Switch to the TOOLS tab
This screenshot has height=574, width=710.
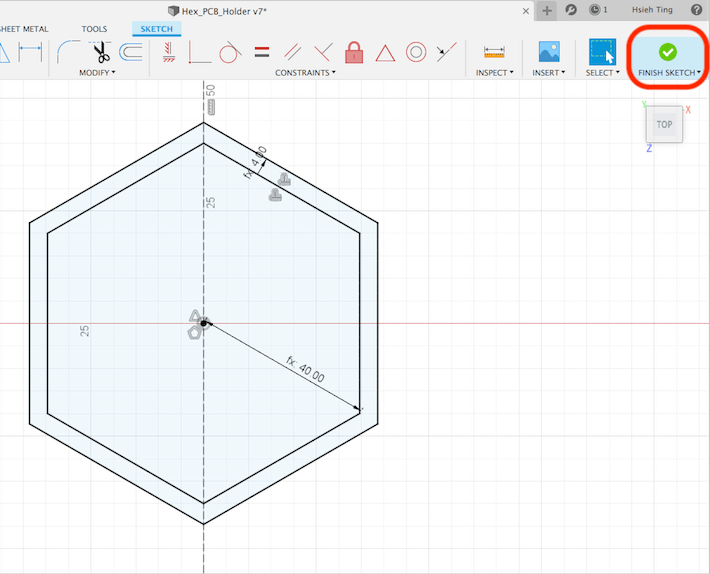tap(94, 29)
